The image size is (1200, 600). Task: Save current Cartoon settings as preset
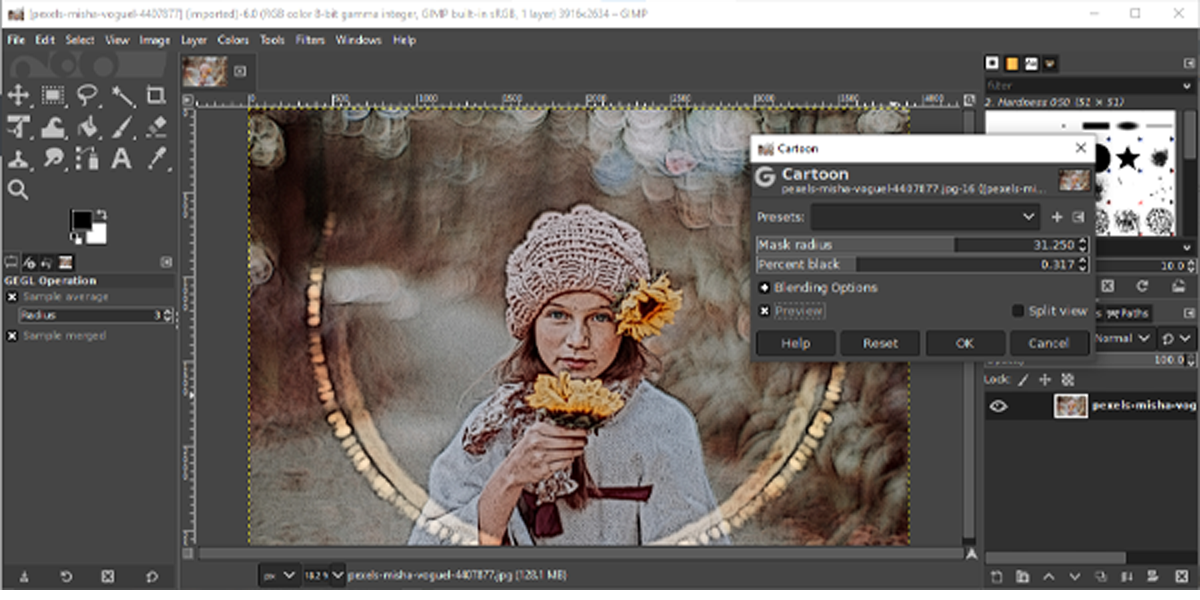[x=1058, y=217]
